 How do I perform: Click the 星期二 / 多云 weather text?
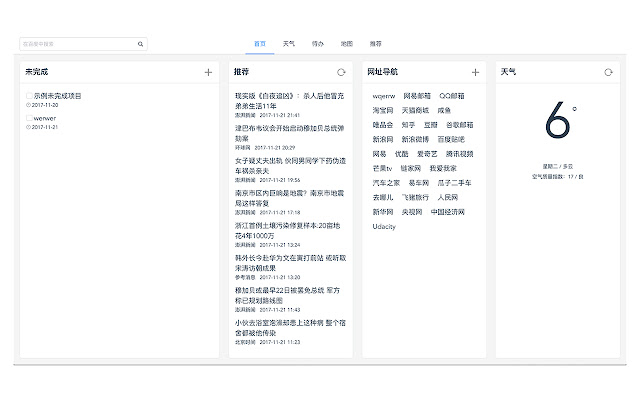point(558,167)
